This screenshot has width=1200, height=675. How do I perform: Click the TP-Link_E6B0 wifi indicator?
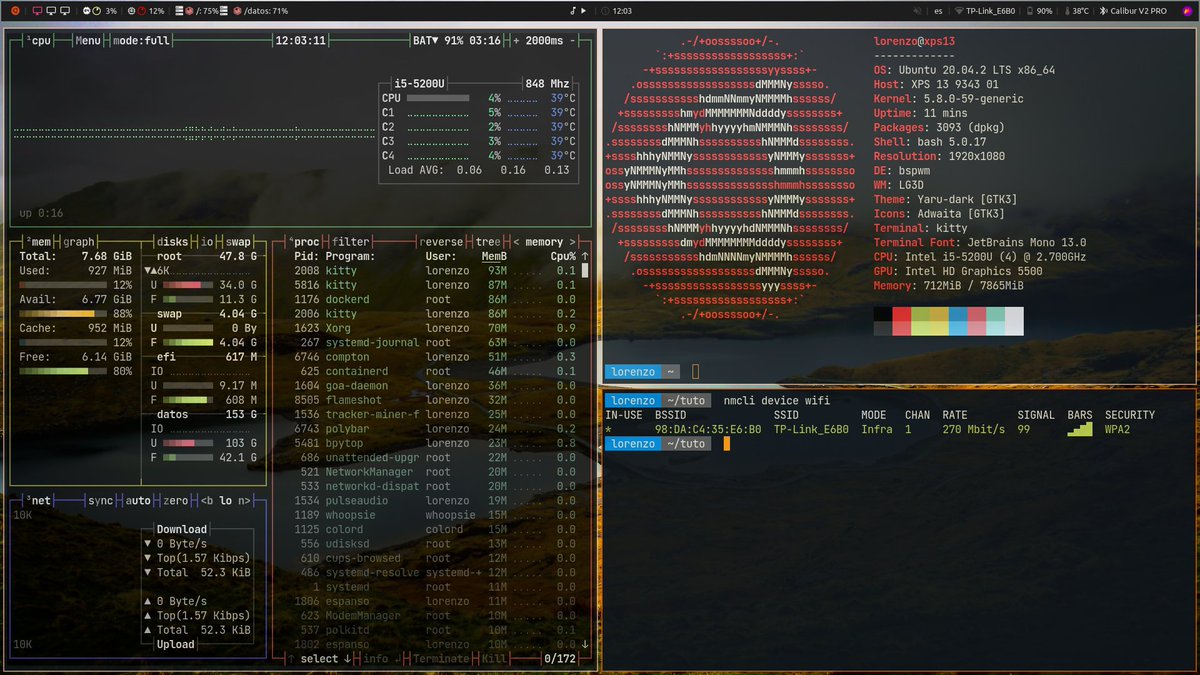(x=984, y=11)
